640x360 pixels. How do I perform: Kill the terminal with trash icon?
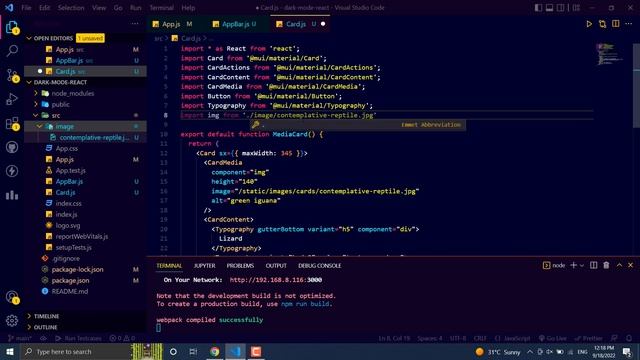(606, 265)
